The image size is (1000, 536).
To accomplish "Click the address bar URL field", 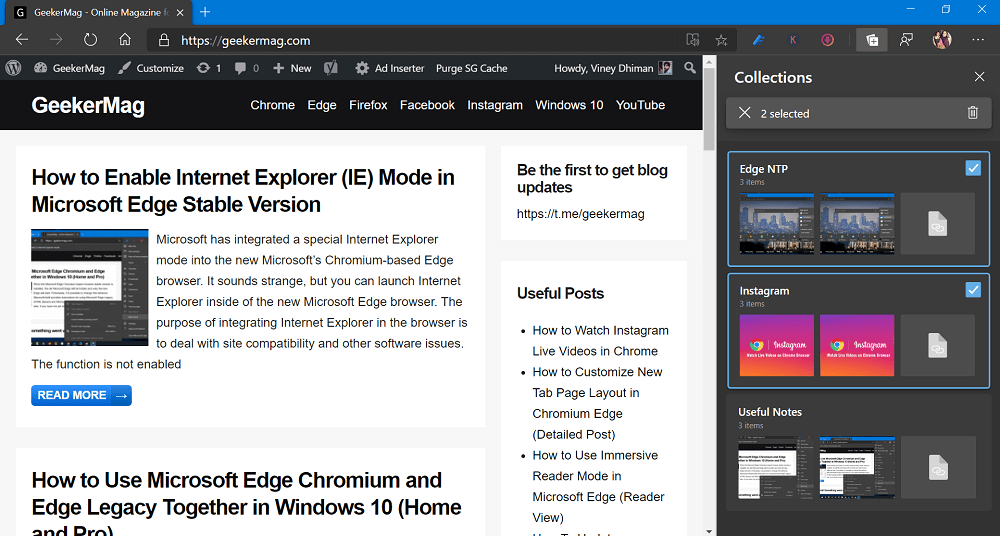I will pyautogui.click(x=415, y=40).
